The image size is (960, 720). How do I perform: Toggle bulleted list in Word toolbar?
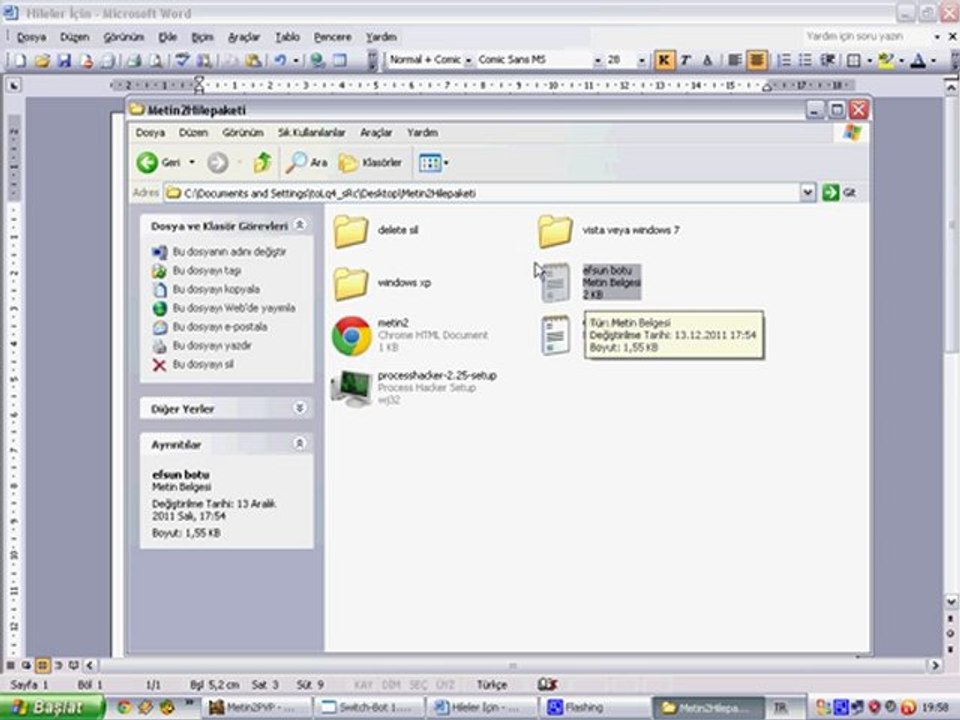tap(805, 60)
